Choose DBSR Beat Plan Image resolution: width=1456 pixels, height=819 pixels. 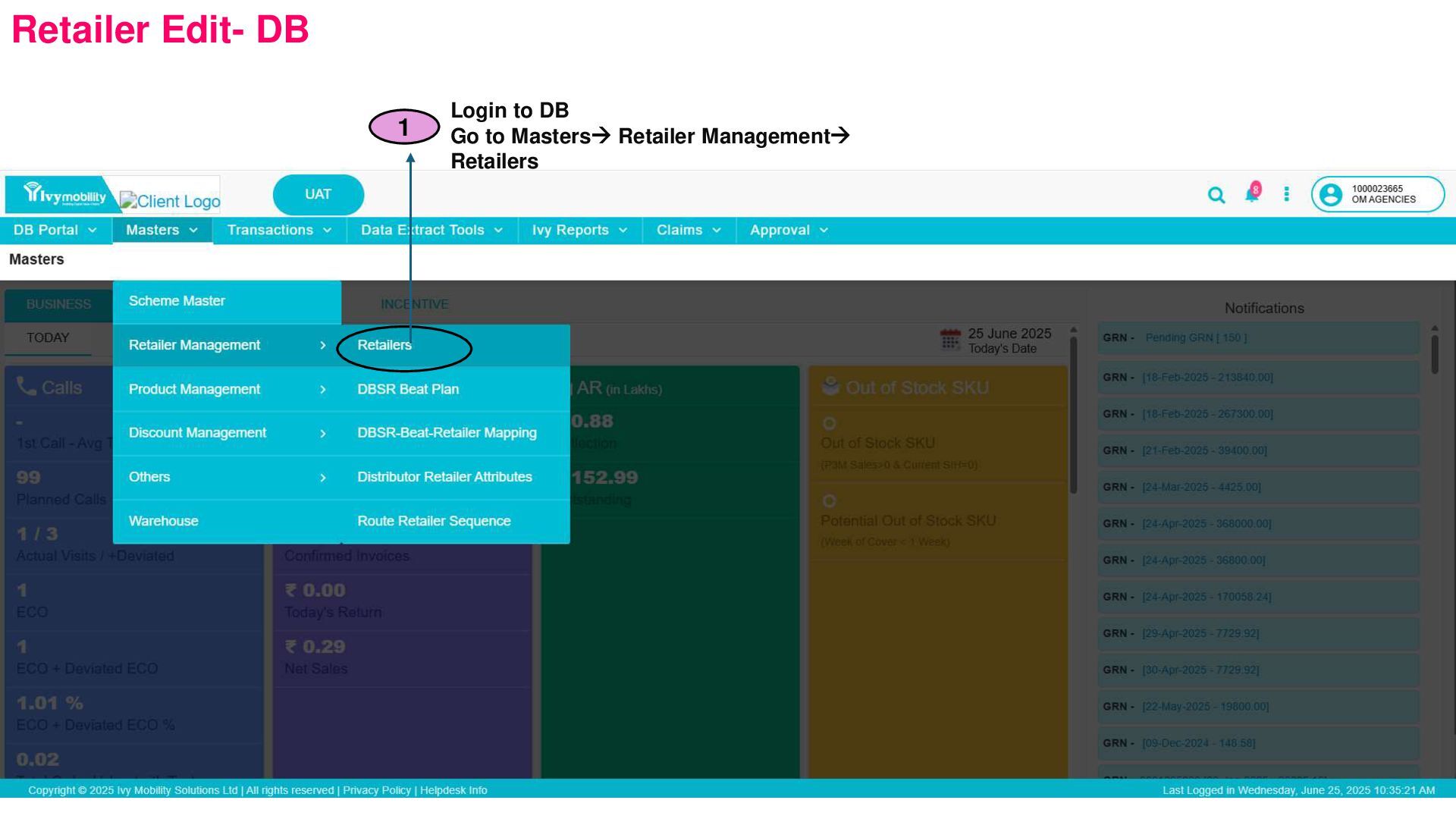point(456,390)
